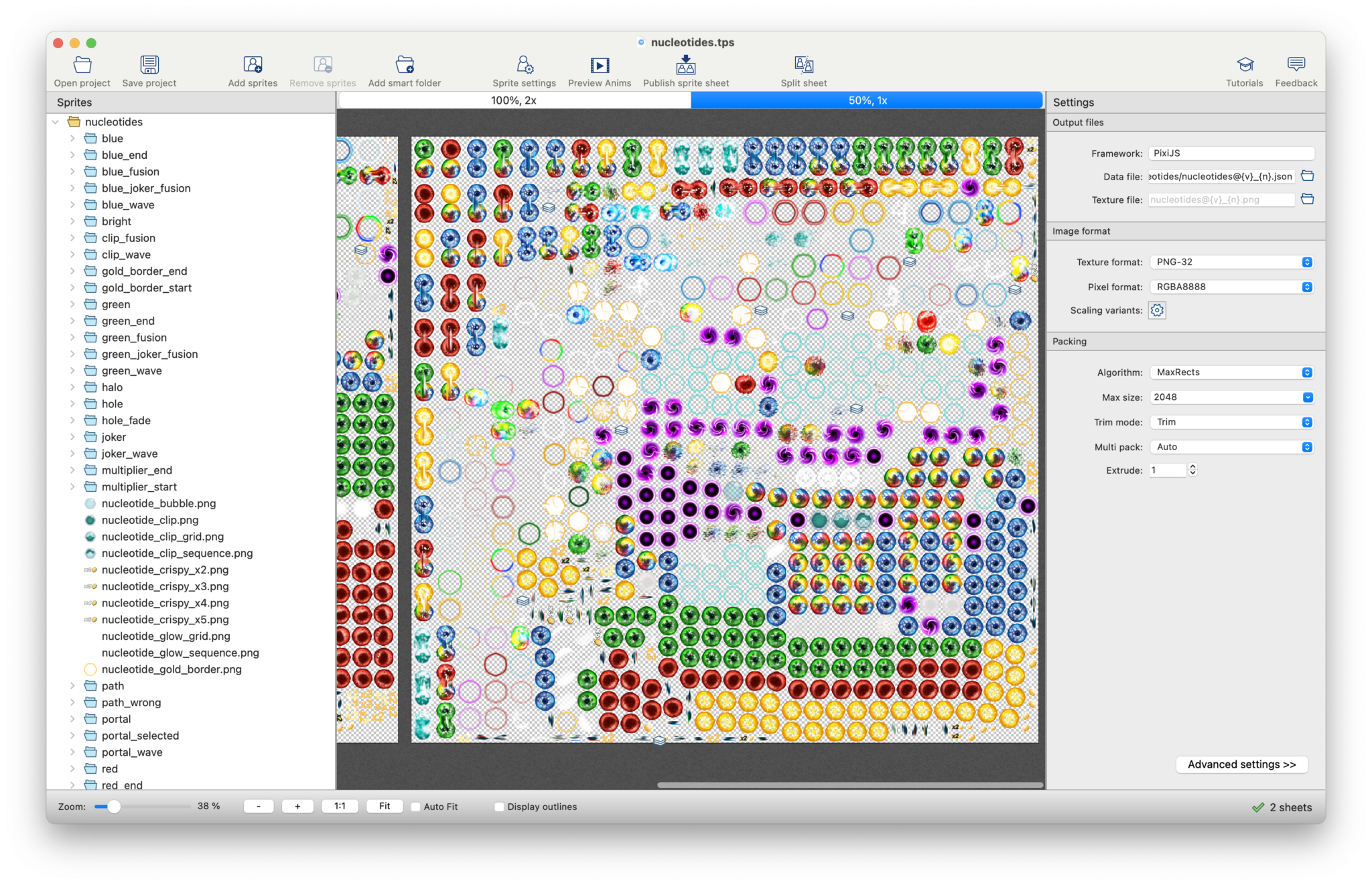Open the Pixel format dropdown

[1231, 287]
